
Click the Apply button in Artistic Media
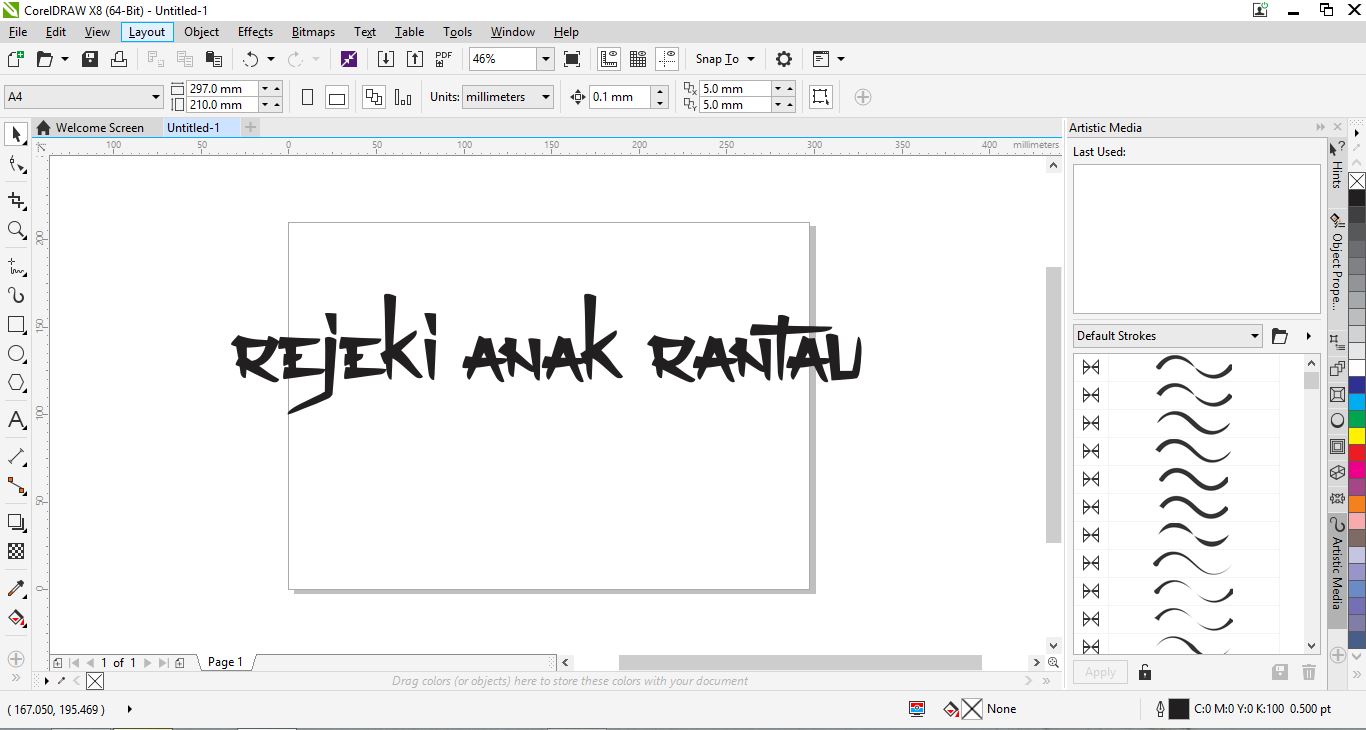(x=1099, y=672)
